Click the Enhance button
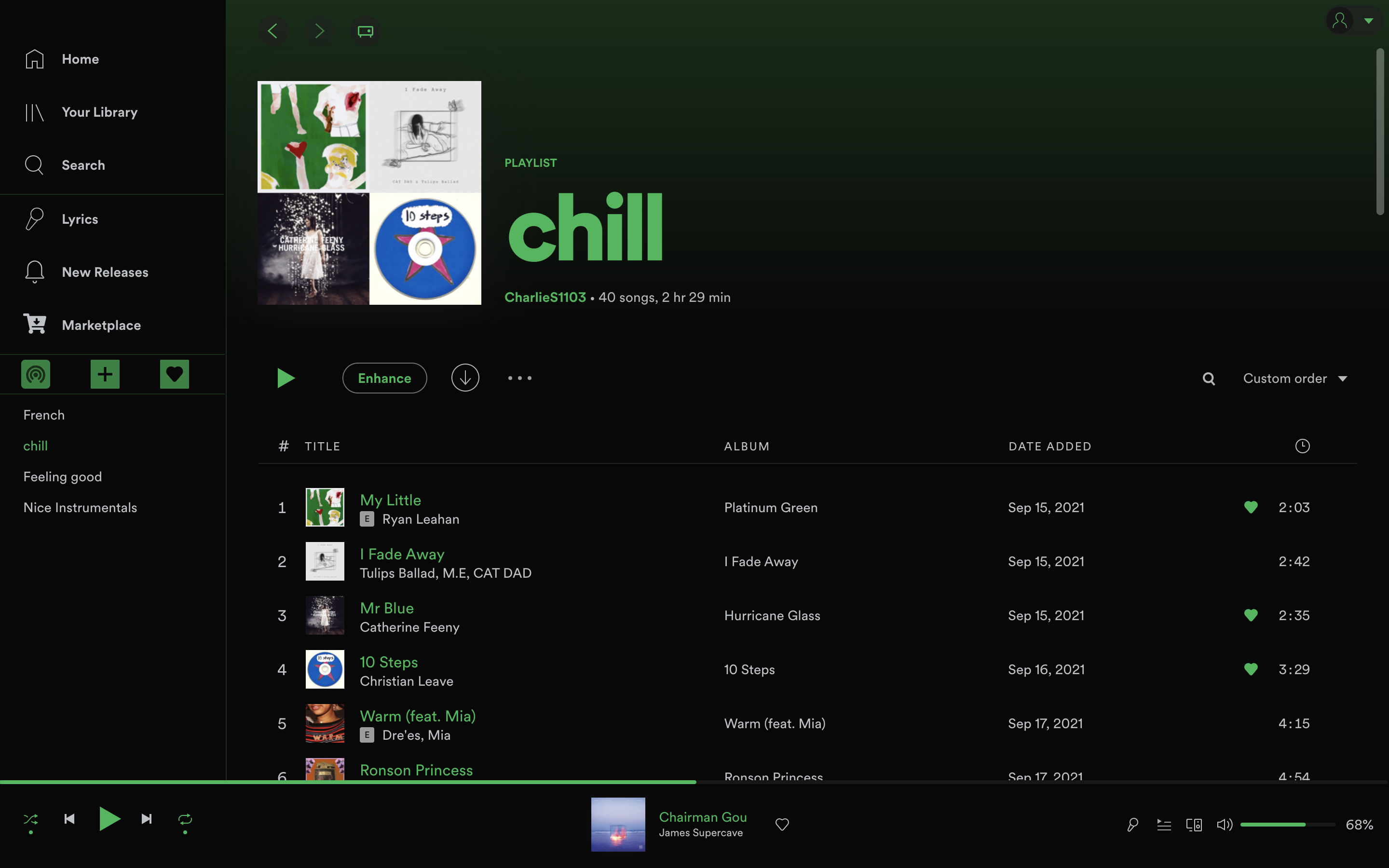Image resolution: width=1389 pixels, height=868 pixels. [x=384, y=378]
